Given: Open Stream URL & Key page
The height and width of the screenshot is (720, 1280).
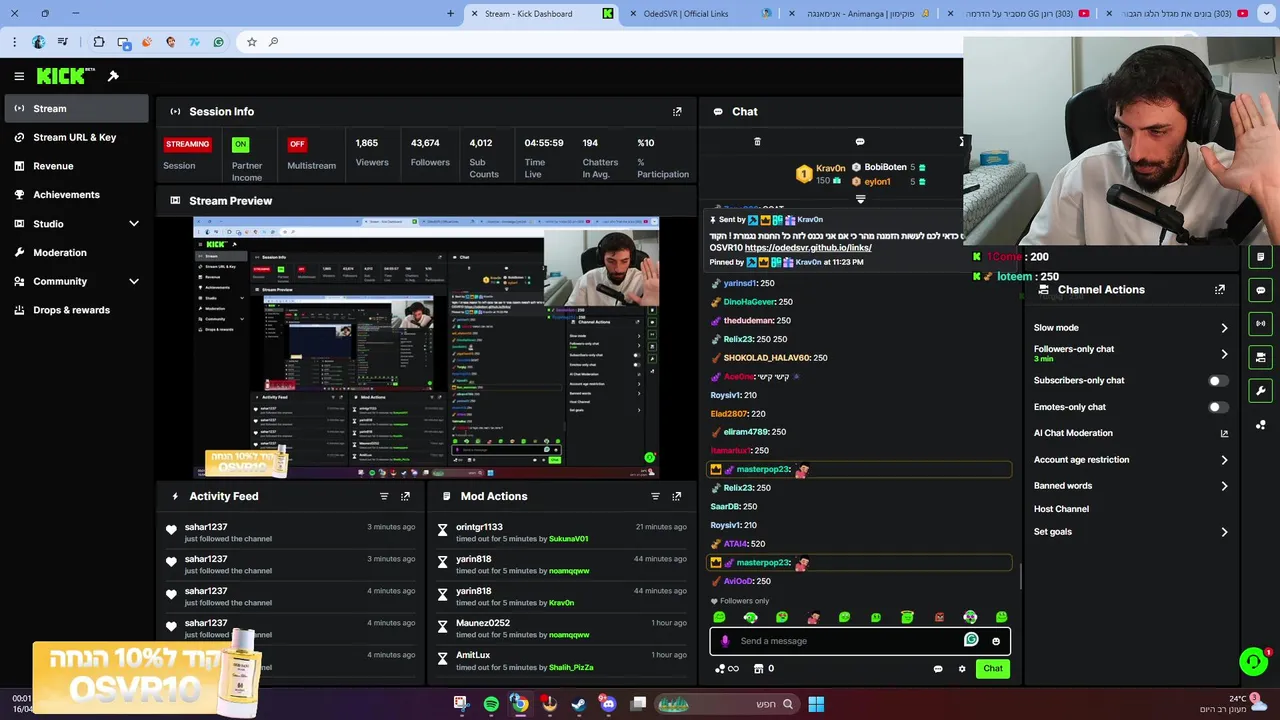Looking at the screenshot, I should (76, 137).
